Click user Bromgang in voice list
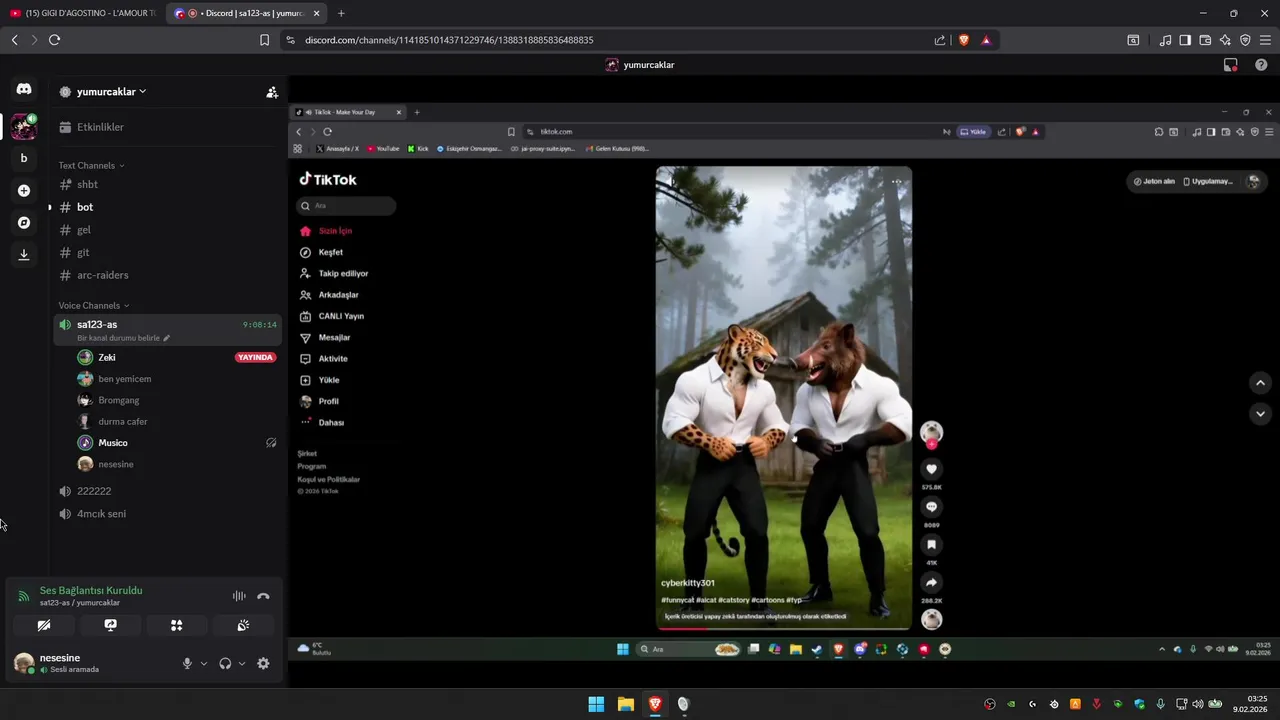 tap(118, 400)
